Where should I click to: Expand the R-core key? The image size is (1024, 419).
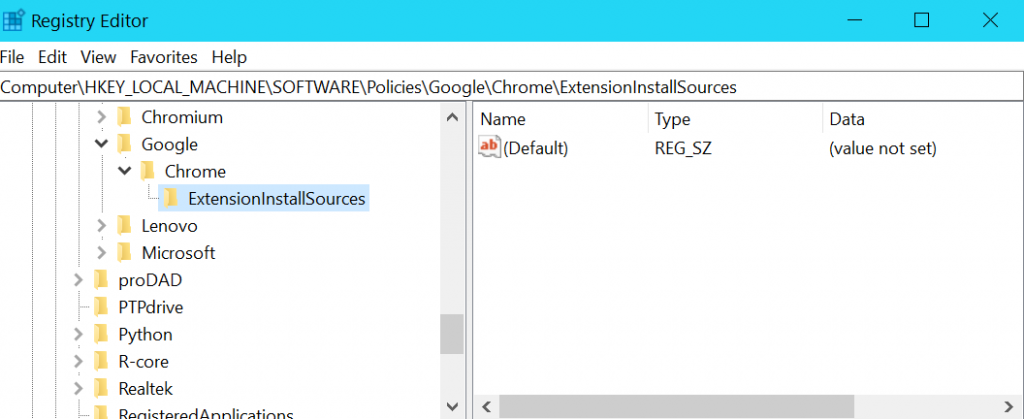78,362
